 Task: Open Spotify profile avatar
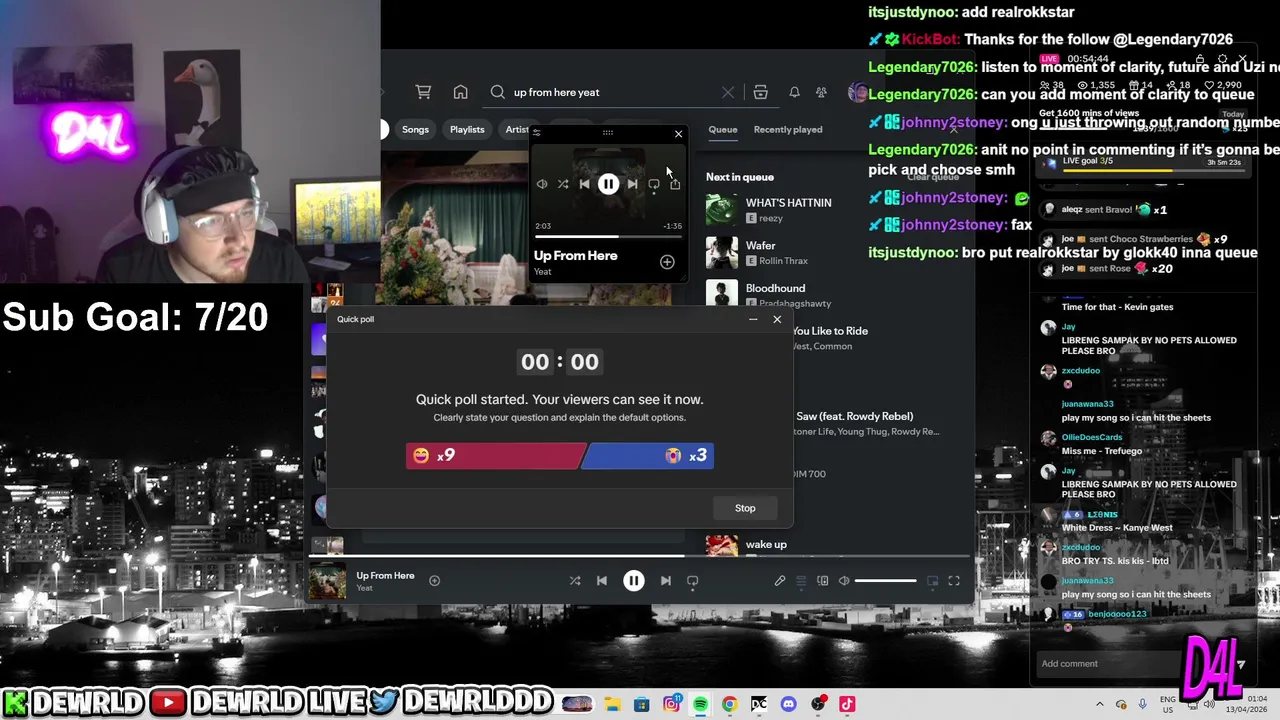point(857,92)
